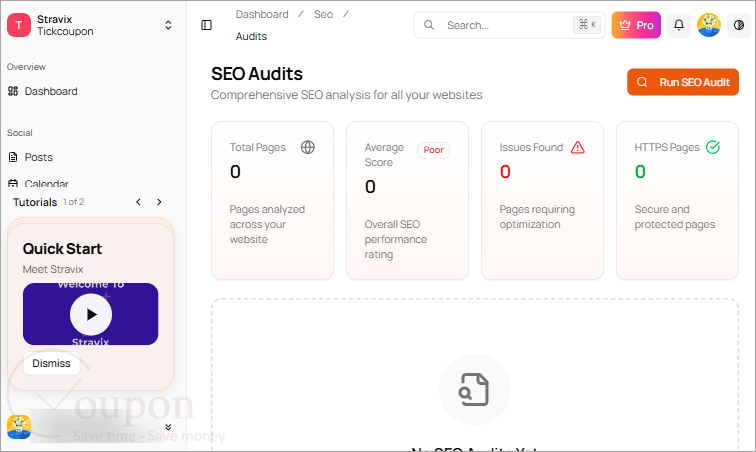Click the 'Overall SEO performance rating' text
The image size is (756, 452).
(395, 239)
